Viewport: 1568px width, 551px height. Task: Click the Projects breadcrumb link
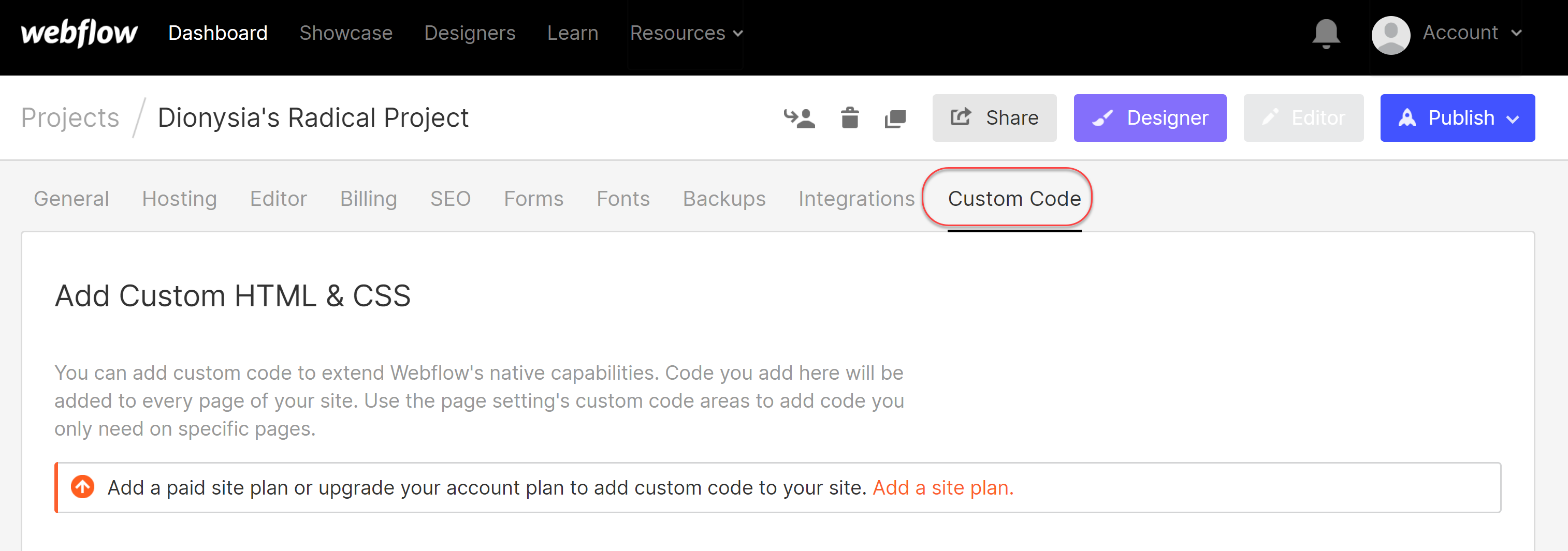(70, 118)
